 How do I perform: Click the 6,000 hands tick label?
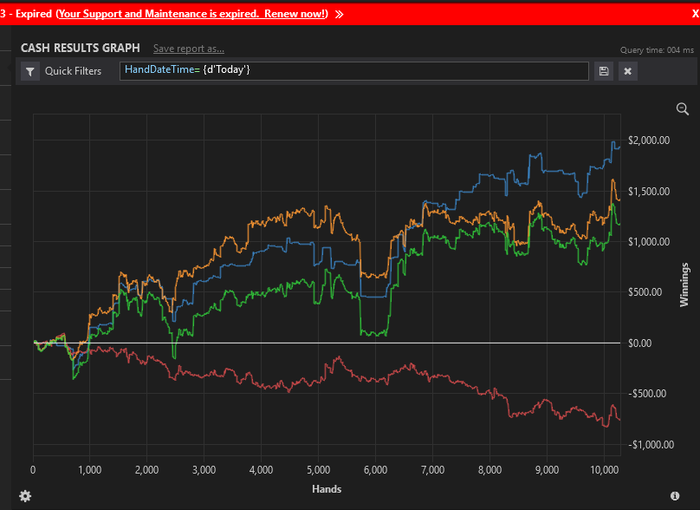point(375,470)
